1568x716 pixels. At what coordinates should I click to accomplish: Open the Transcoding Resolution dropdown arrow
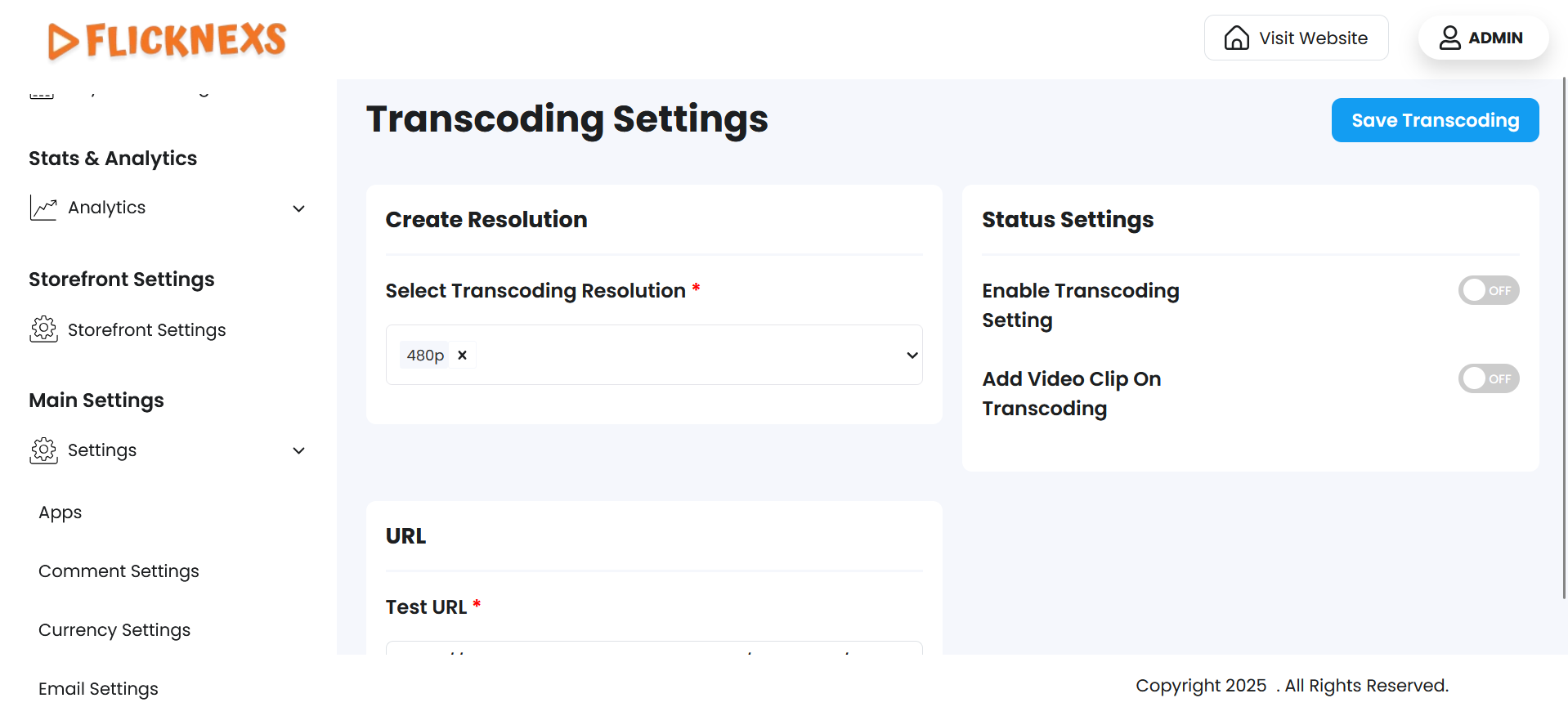coord(912,355)
